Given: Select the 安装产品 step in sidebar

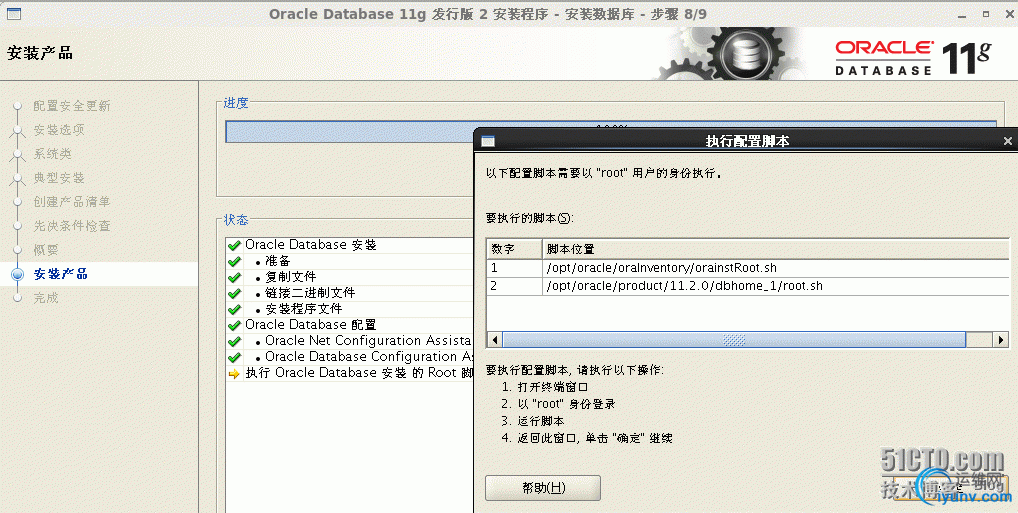Looking at the screenshot, I should [60, 274].
